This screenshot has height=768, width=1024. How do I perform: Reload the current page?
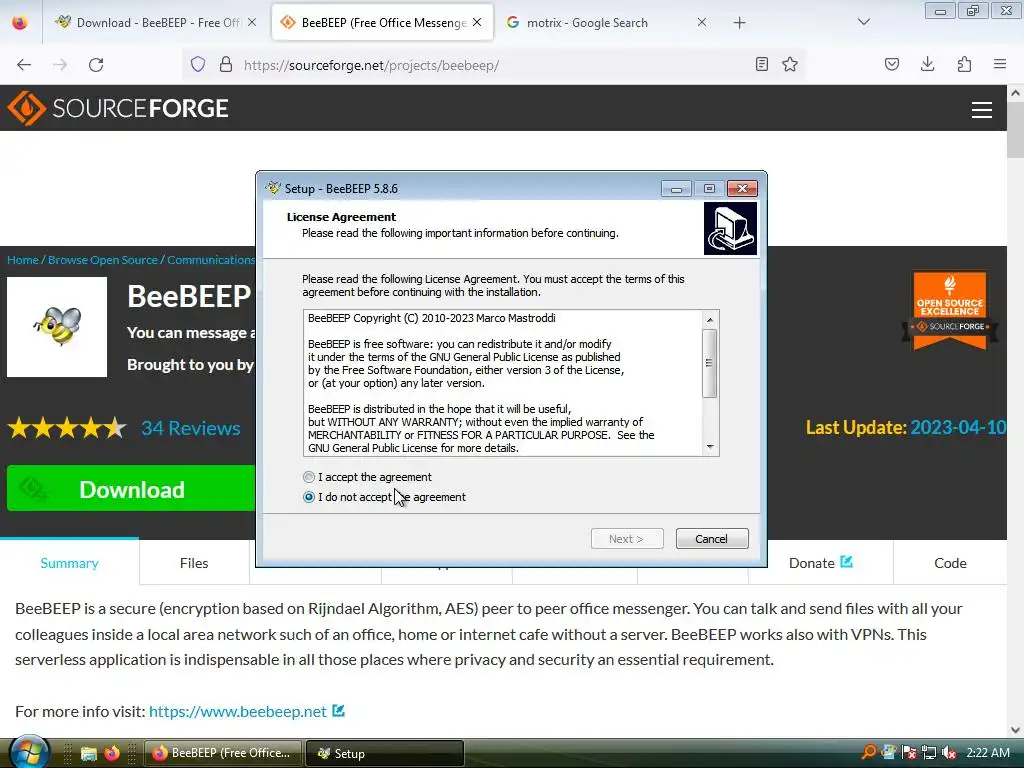tap(96, 65)
